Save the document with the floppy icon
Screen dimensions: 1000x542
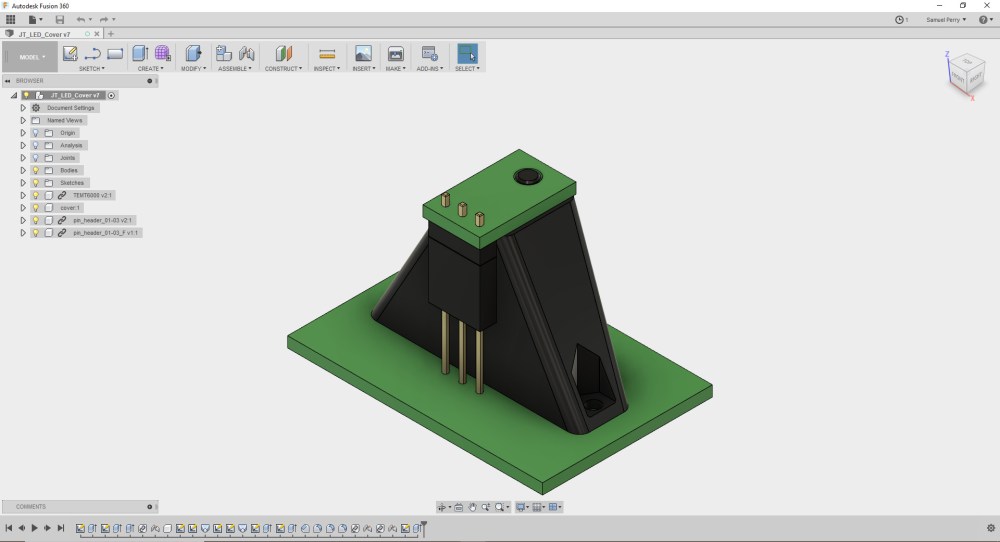pos(60,19)
